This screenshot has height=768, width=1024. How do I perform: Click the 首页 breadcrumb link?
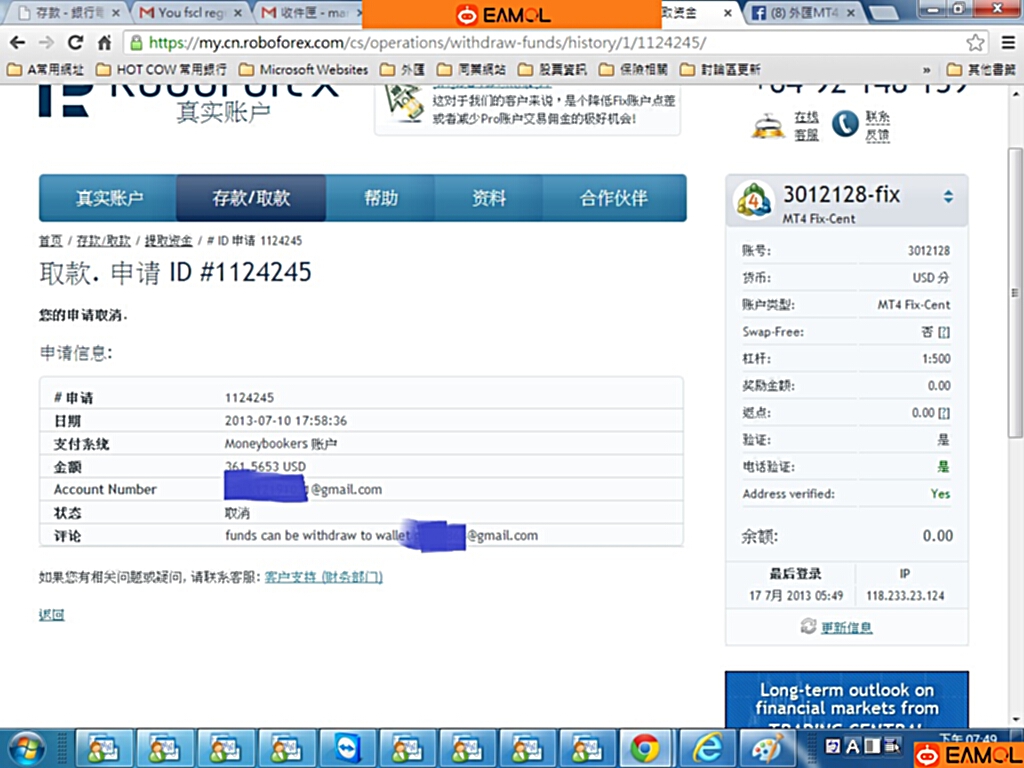(50, 241)
